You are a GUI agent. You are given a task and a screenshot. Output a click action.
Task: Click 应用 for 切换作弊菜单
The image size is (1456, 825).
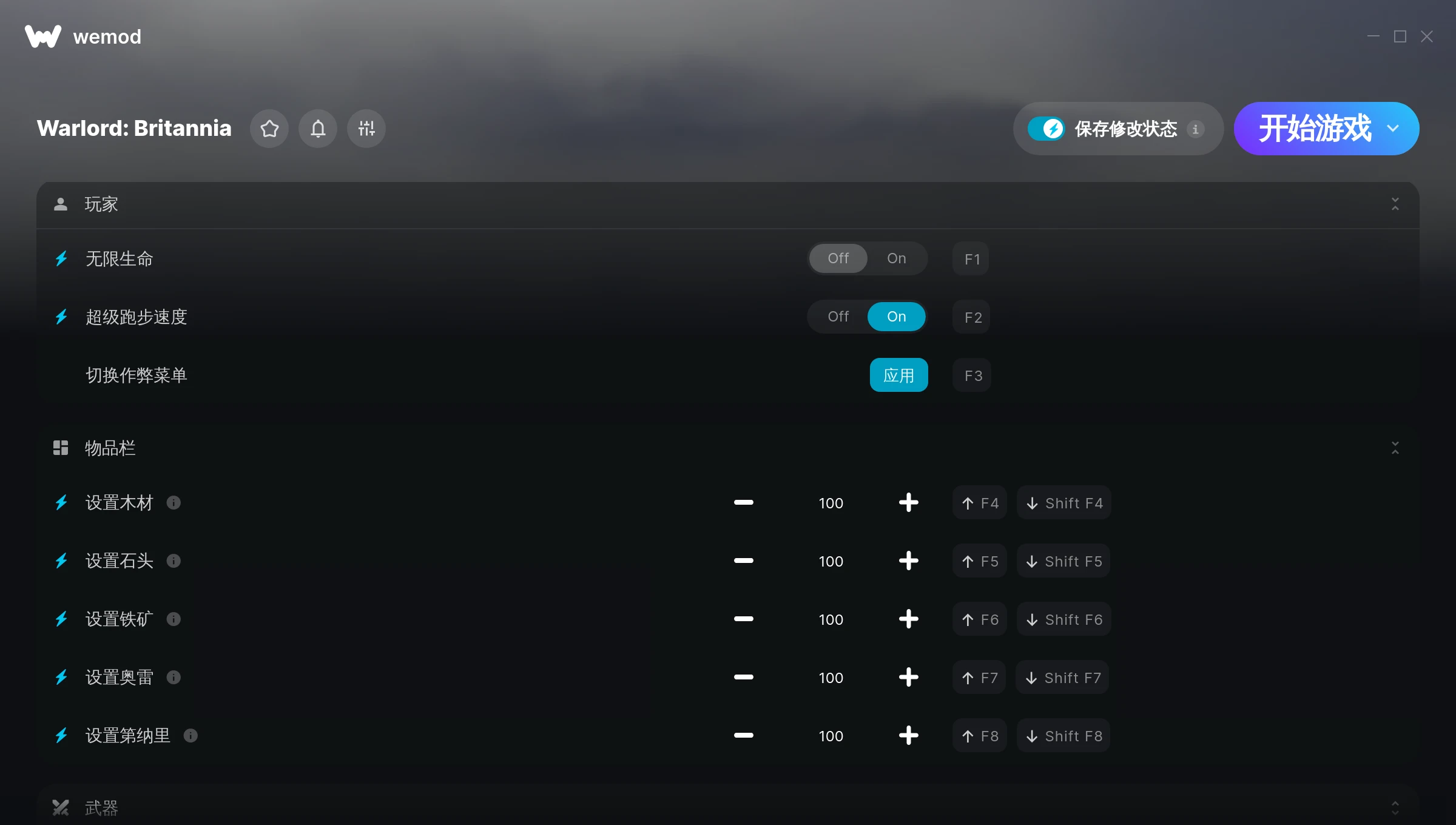click(898, 375)
